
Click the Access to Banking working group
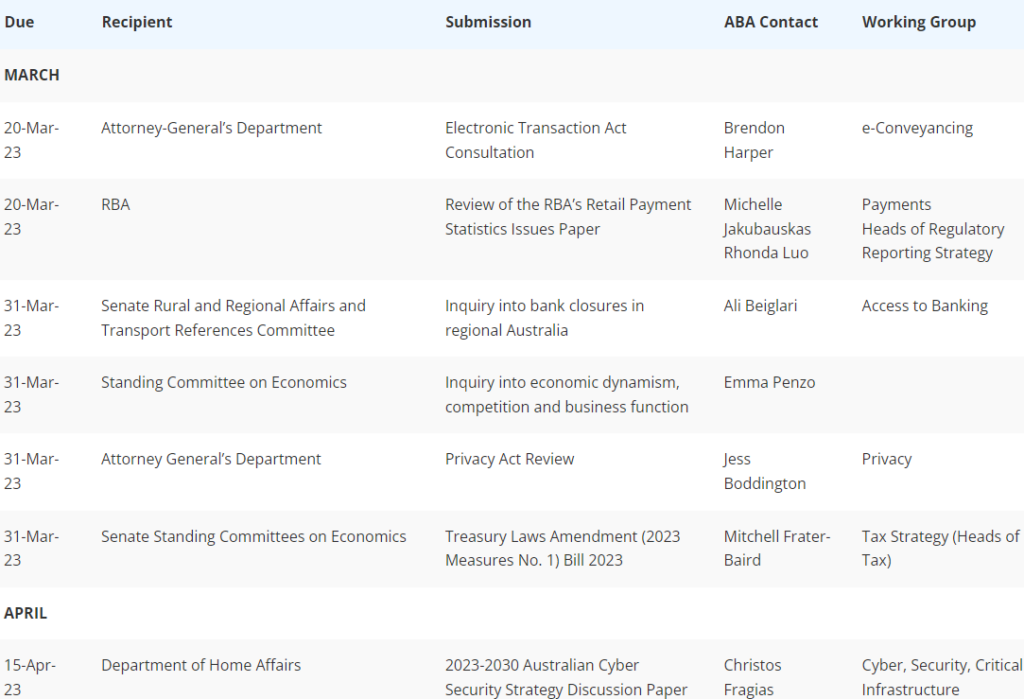[925, 306]
